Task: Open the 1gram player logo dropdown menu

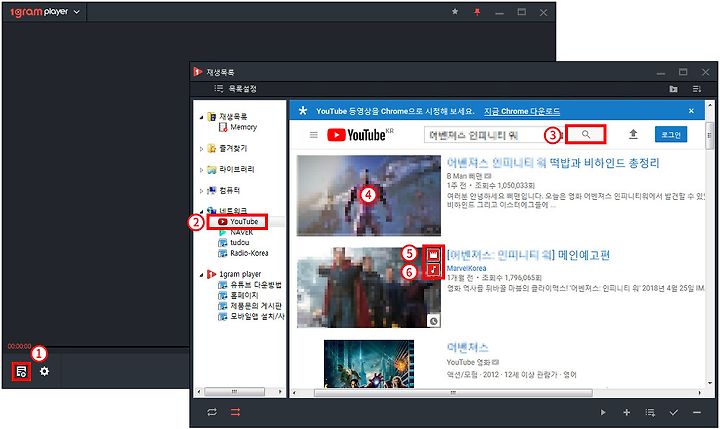Action: 45,12
